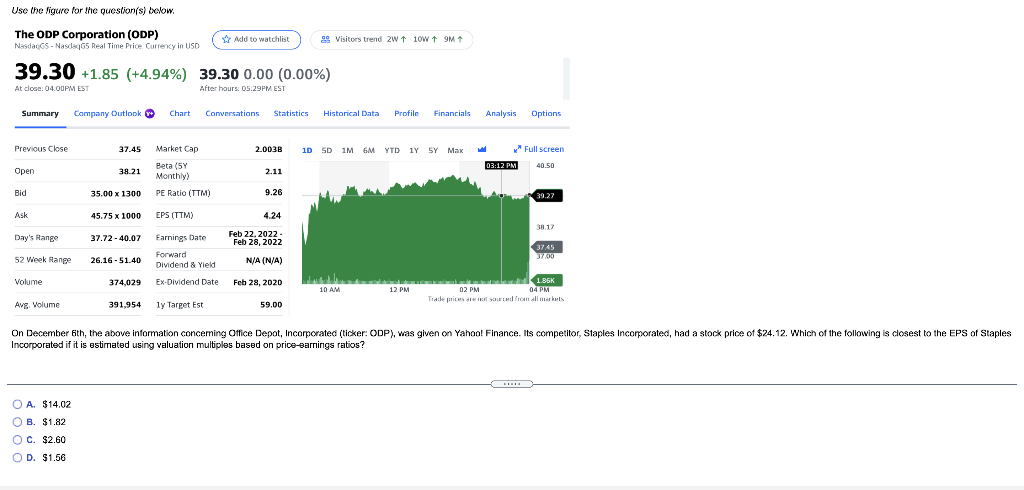The height and width of the screenshot is (490, 1024).
Task: Click the 1y Target Est value 59.00
Action: tap(272, 304)
